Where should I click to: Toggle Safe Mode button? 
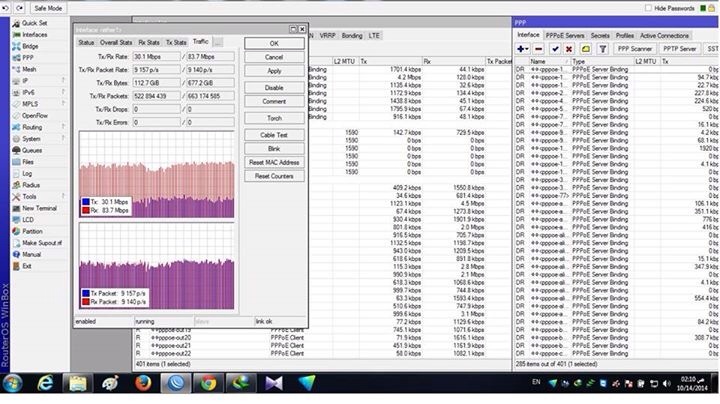pos(48,8)
